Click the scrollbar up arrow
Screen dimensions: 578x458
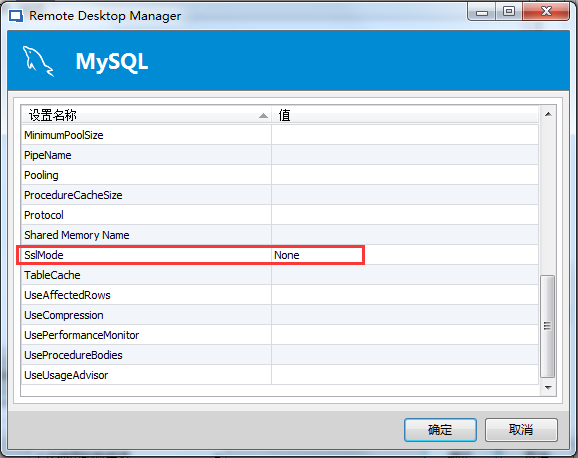pyautogui.click(x=548, y=114)
